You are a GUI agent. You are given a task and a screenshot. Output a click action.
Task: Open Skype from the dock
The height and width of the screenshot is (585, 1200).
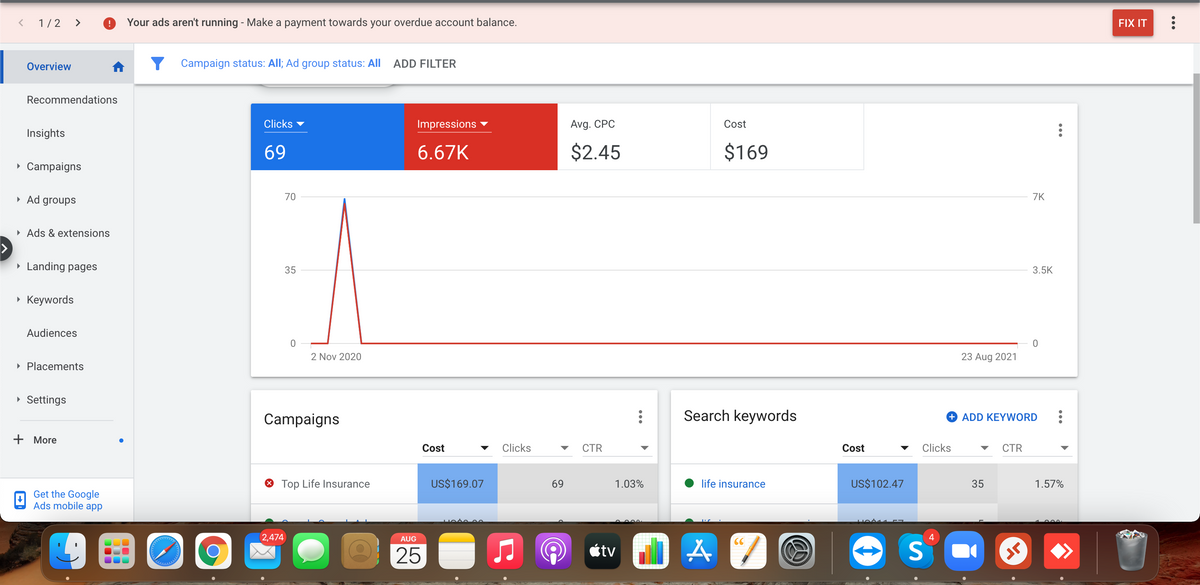coord(915,552)
